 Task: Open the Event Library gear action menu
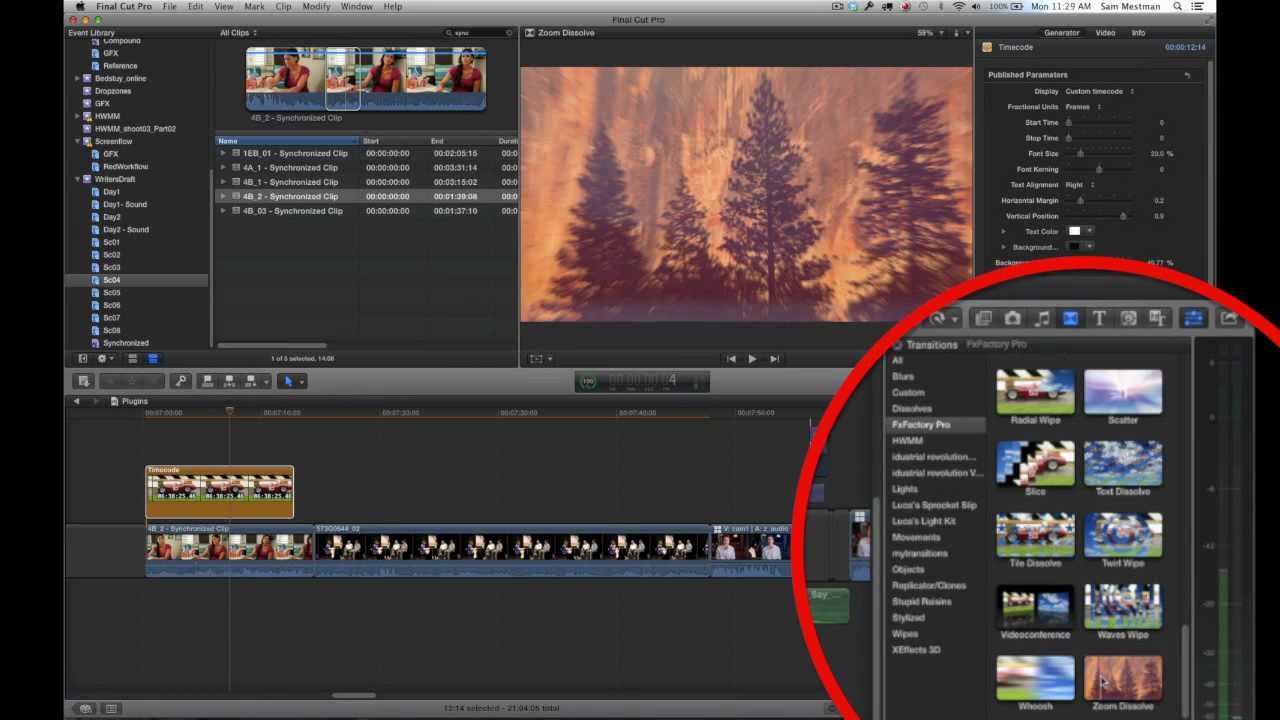[x=104, y=358]
